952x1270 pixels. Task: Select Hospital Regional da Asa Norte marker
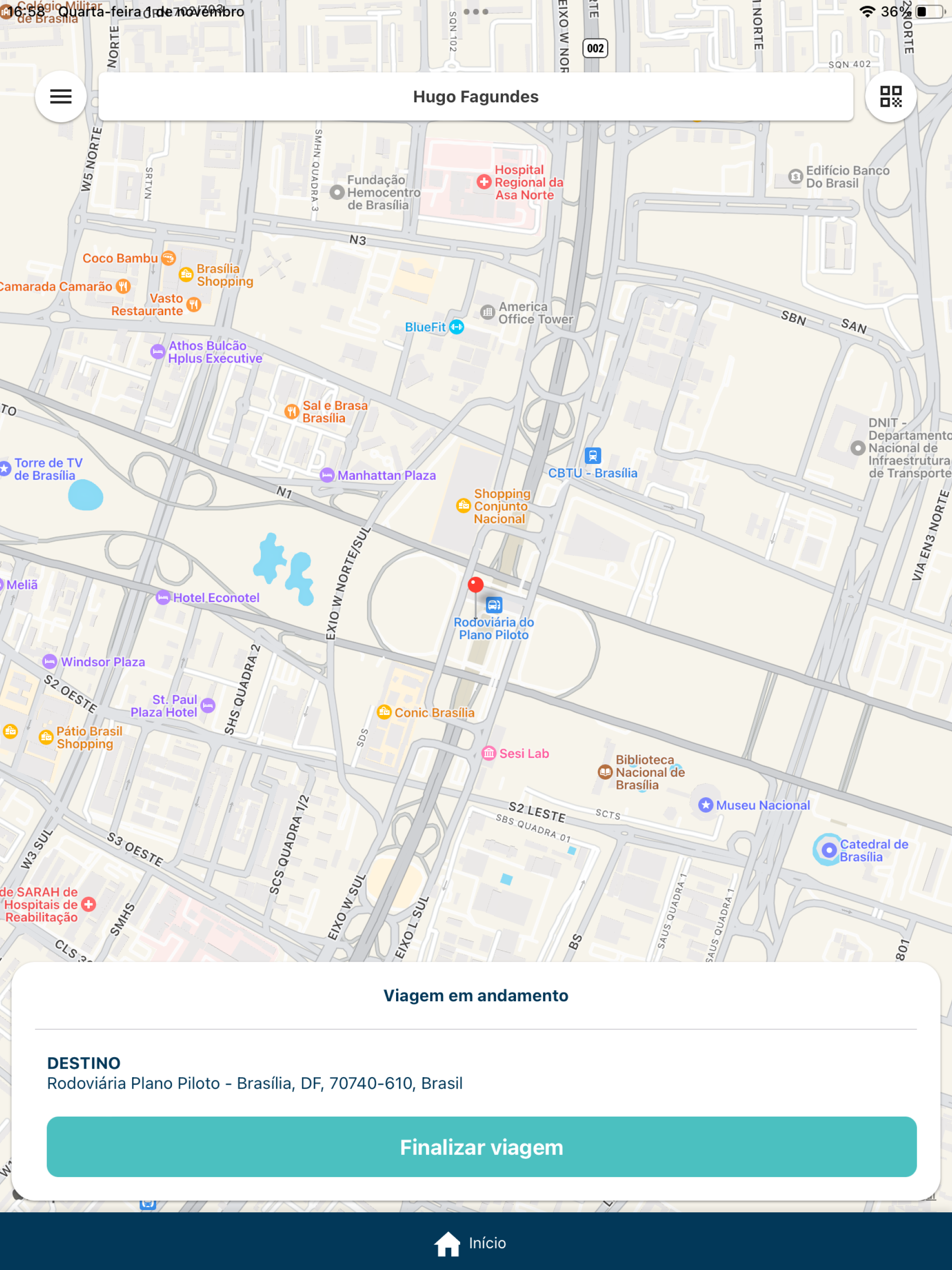click(484, 182)
